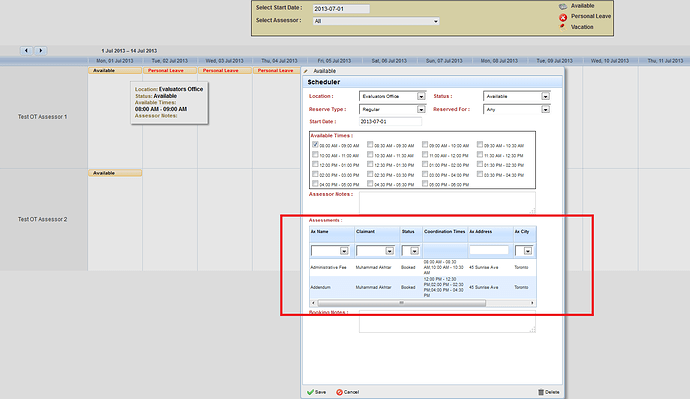The width and height of the screenshot is (690, 399).
Task: Sort by Coordination Times column header
Action: click(445, 232)
